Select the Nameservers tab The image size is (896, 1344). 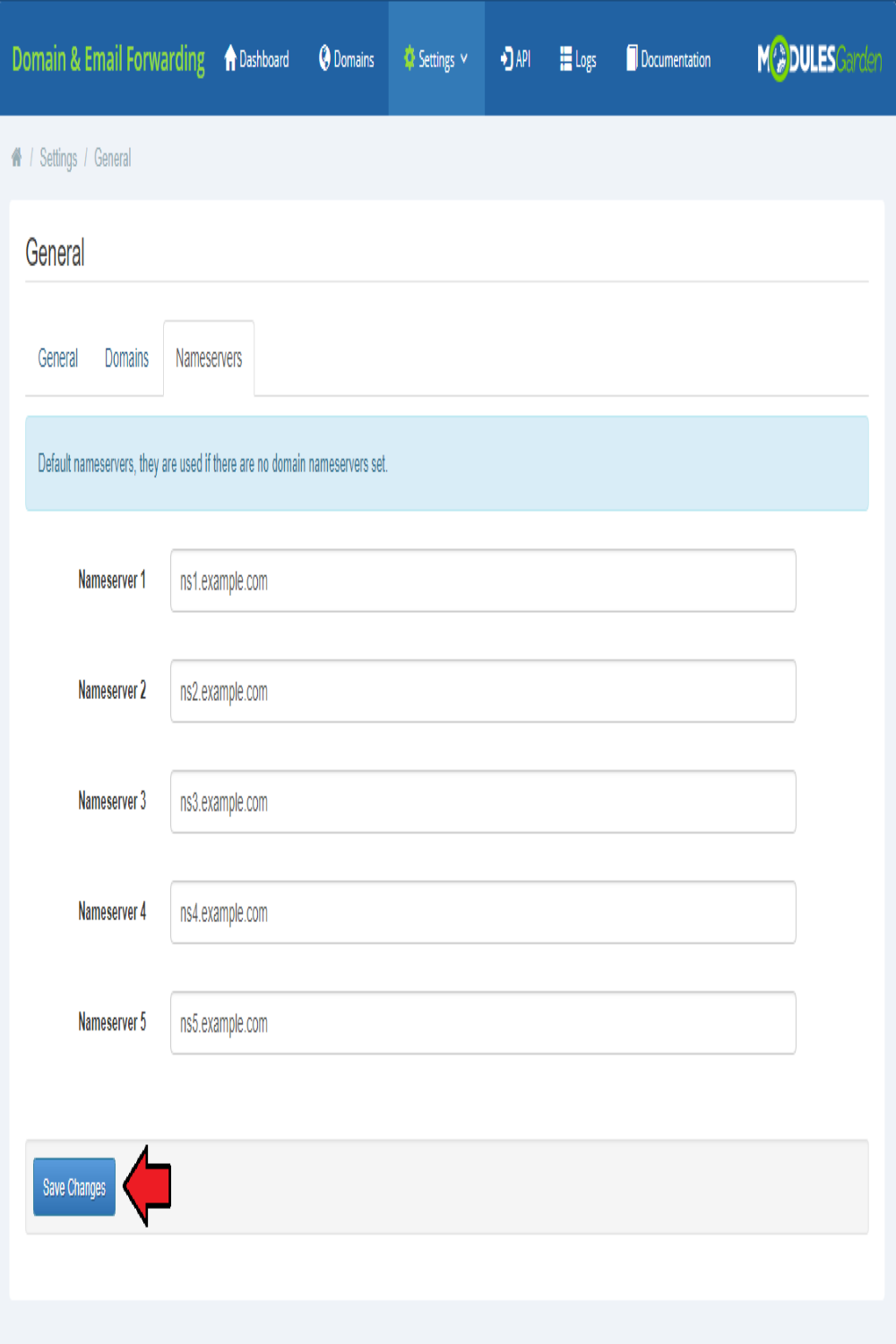209,358
